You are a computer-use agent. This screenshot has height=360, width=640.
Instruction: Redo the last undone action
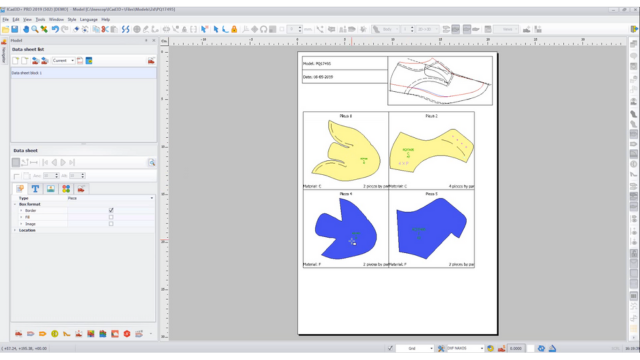pos(64,29)
